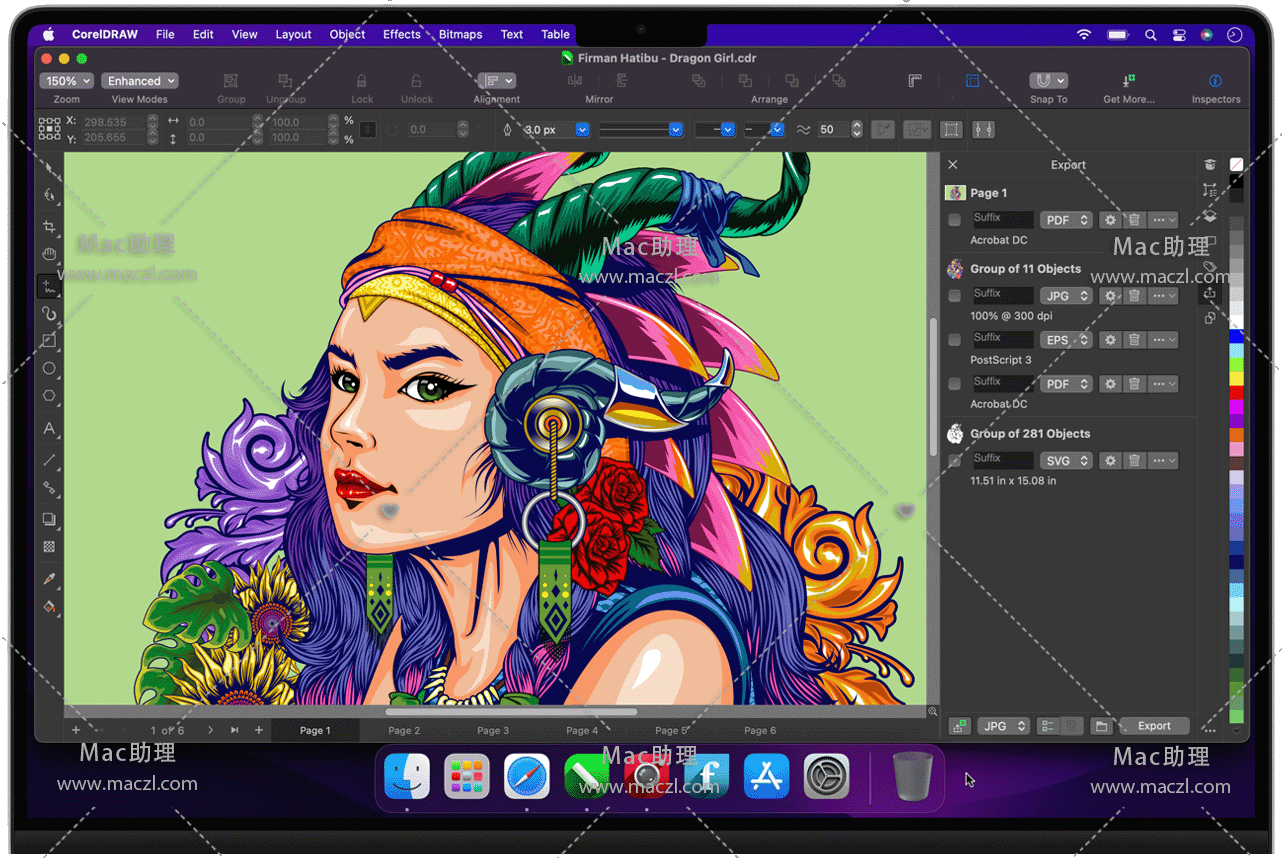Open settings gear for the SVG export
The image size is (1282, 858).
point(1110,461)
